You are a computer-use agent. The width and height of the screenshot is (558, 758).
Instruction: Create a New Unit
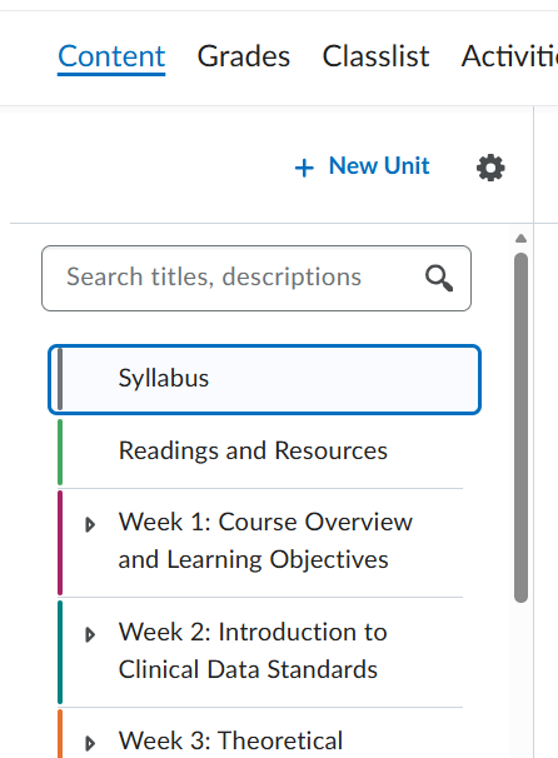tap(362, 167)
